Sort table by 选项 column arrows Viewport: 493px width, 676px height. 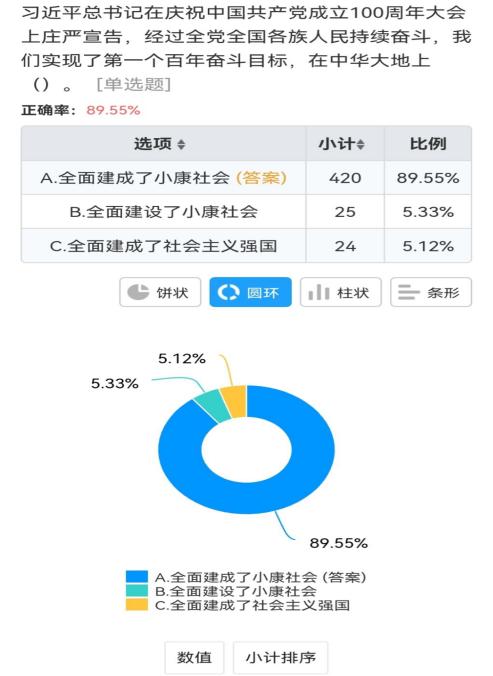tap(181, 144)
